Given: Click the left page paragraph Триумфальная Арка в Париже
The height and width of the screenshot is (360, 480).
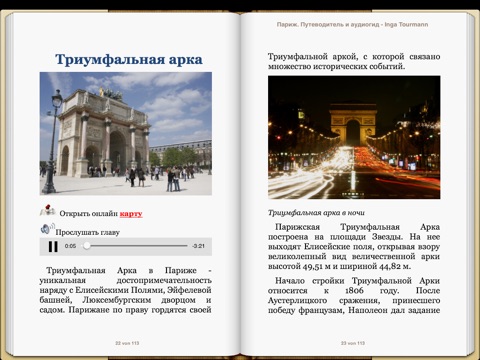Looking at the screenshot, I should click(x=126, y=290).
